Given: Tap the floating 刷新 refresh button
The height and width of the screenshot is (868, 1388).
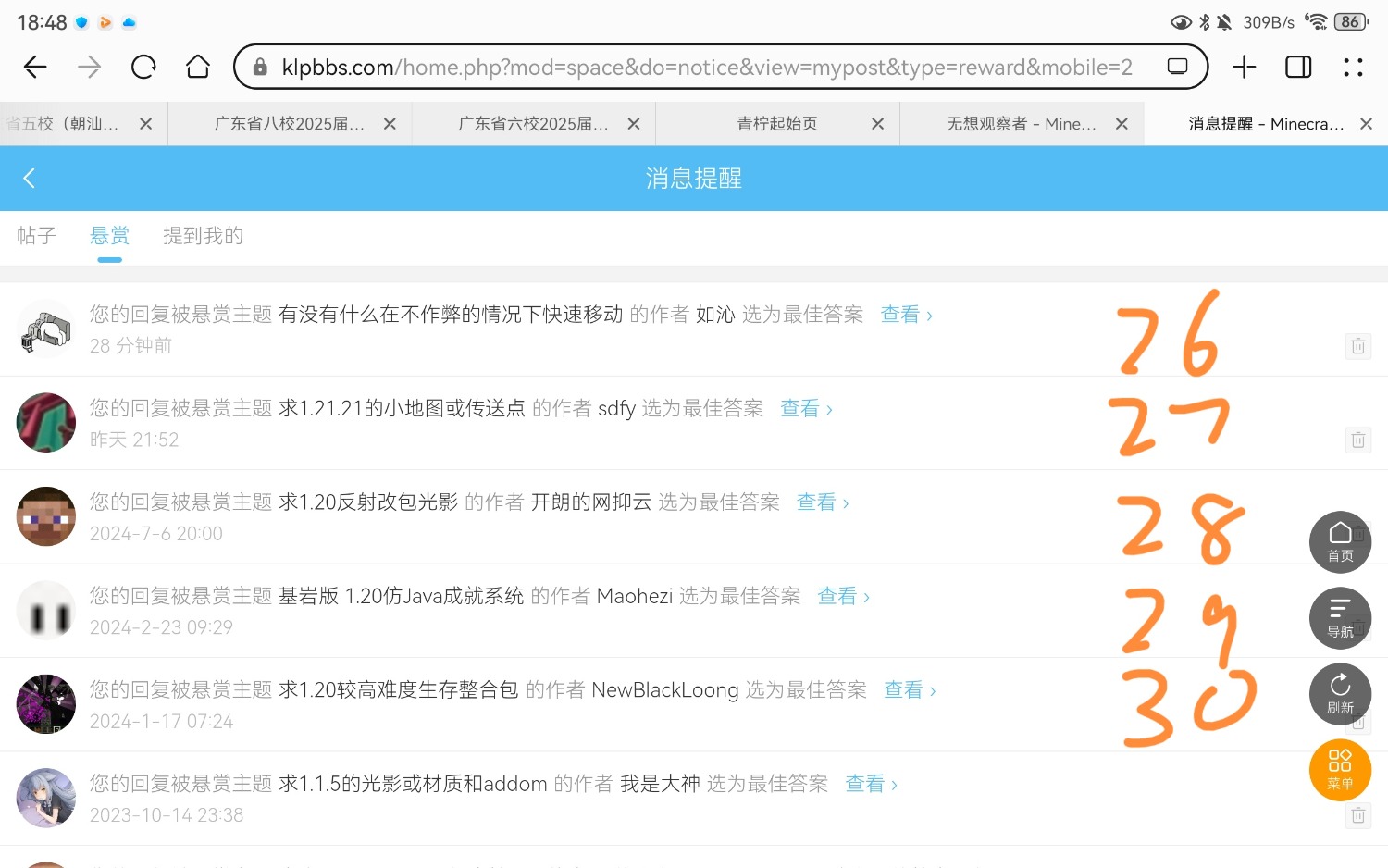Looking at the screenshot, I should [x=1340, y=693].
